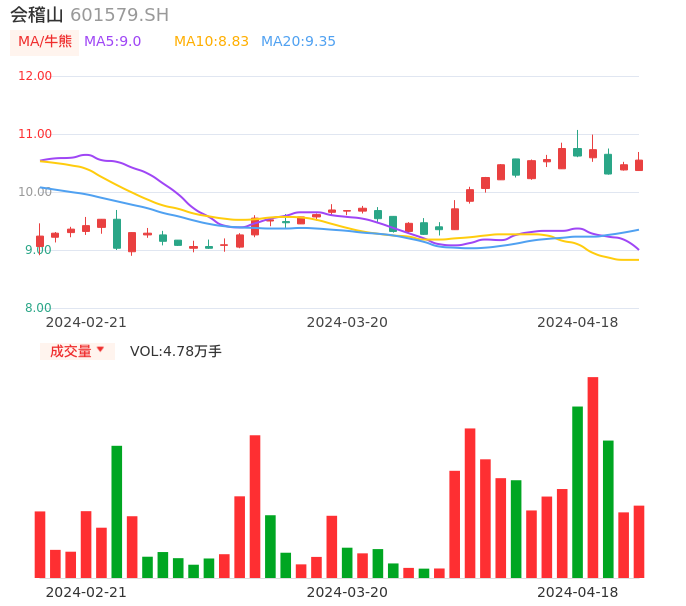Select the tallest red volume bar

593,478
